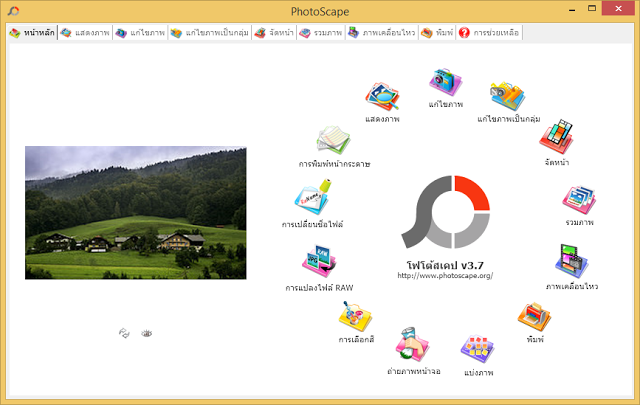Maximize the PhotoScape window
Viewport: 640px width, 405px height.
click(592, 9)
